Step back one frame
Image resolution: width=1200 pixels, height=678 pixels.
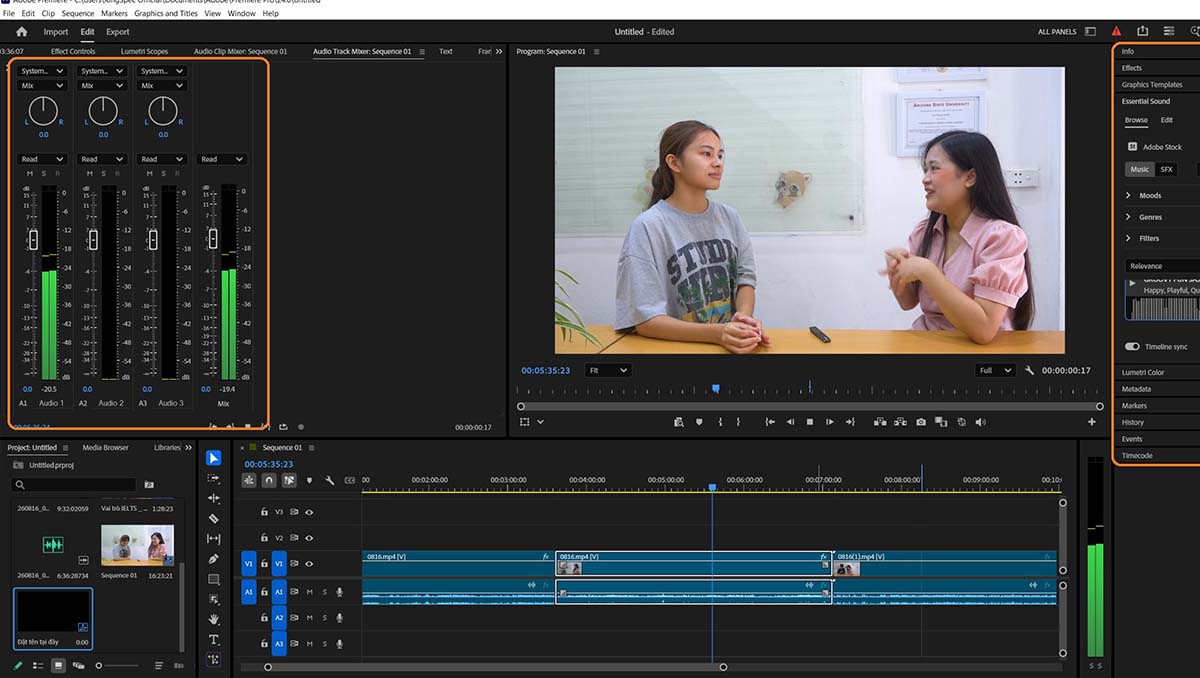click(x=790, y=422)
